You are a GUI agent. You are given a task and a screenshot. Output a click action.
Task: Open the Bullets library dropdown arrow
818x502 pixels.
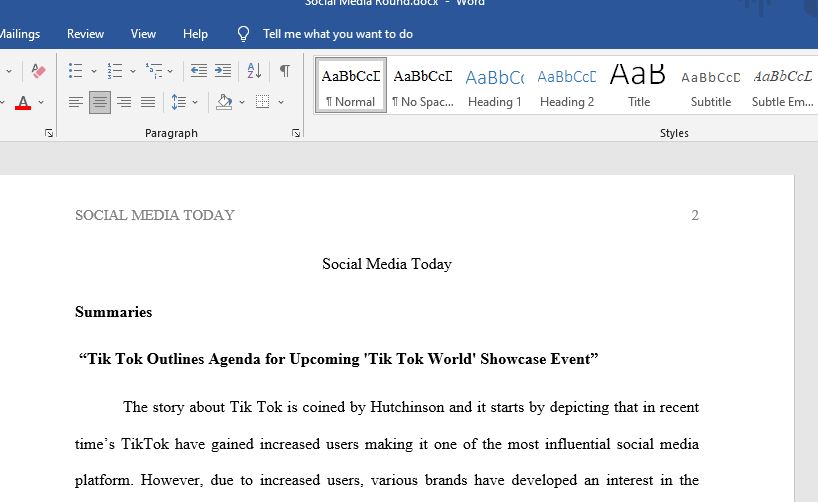point(94,71)
